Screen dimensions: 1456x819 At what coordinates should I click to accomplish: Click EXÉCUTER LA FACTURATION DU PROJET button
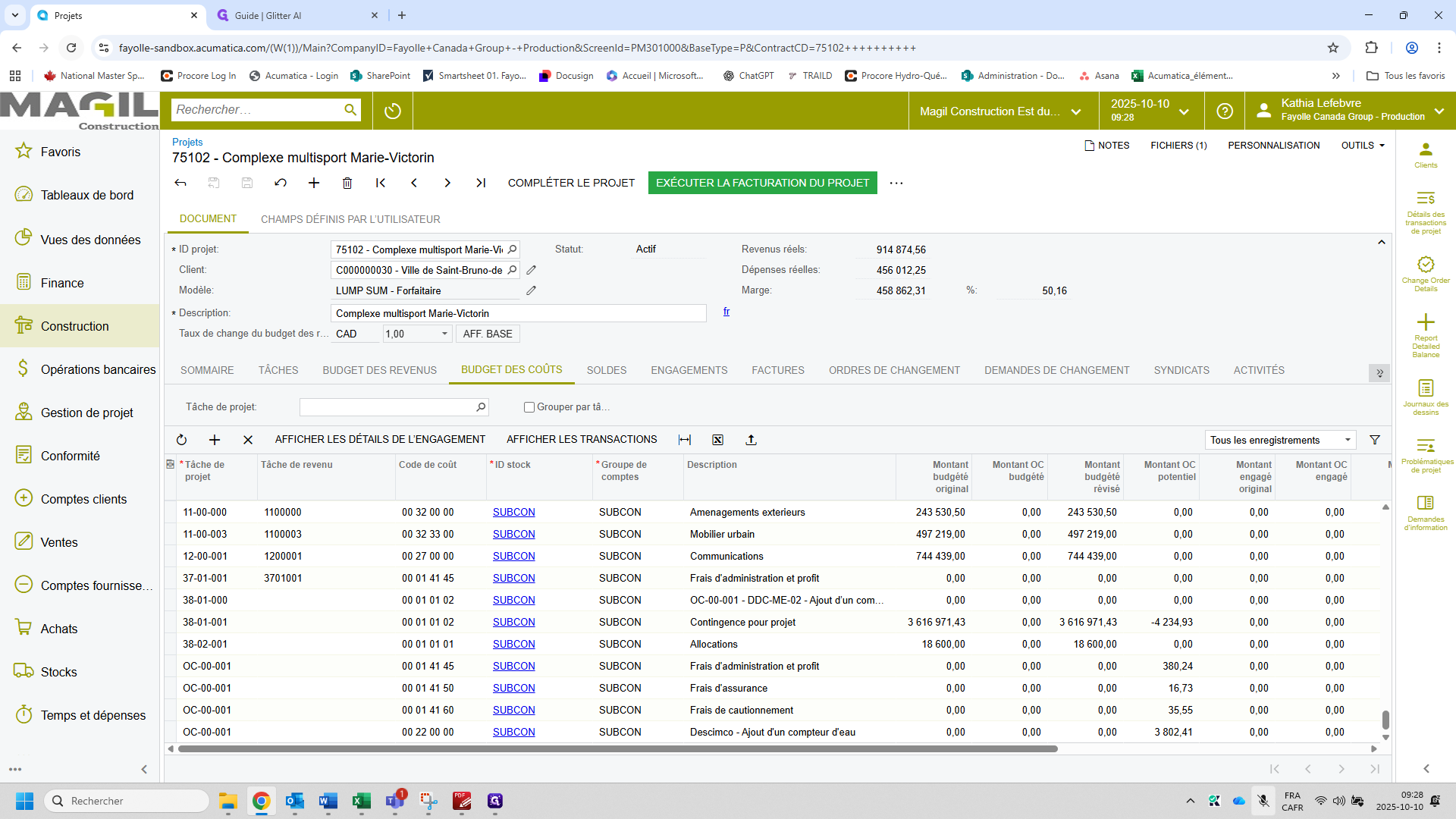pos(762,183)
